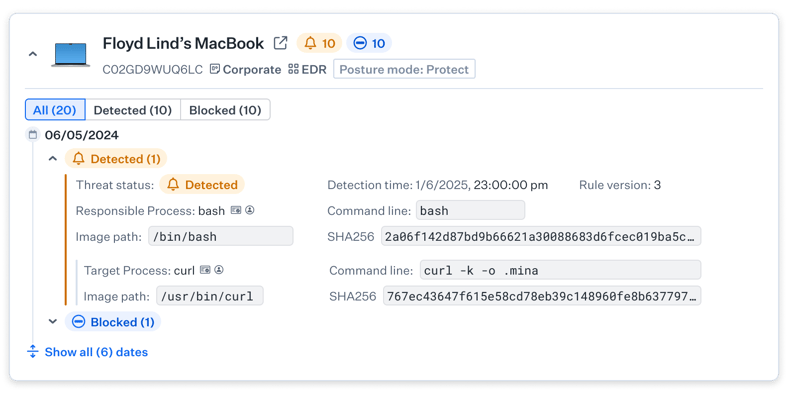Click the user icon next to curl
Image resolution: width=788 pixels, height=394 pixels.
219,270
